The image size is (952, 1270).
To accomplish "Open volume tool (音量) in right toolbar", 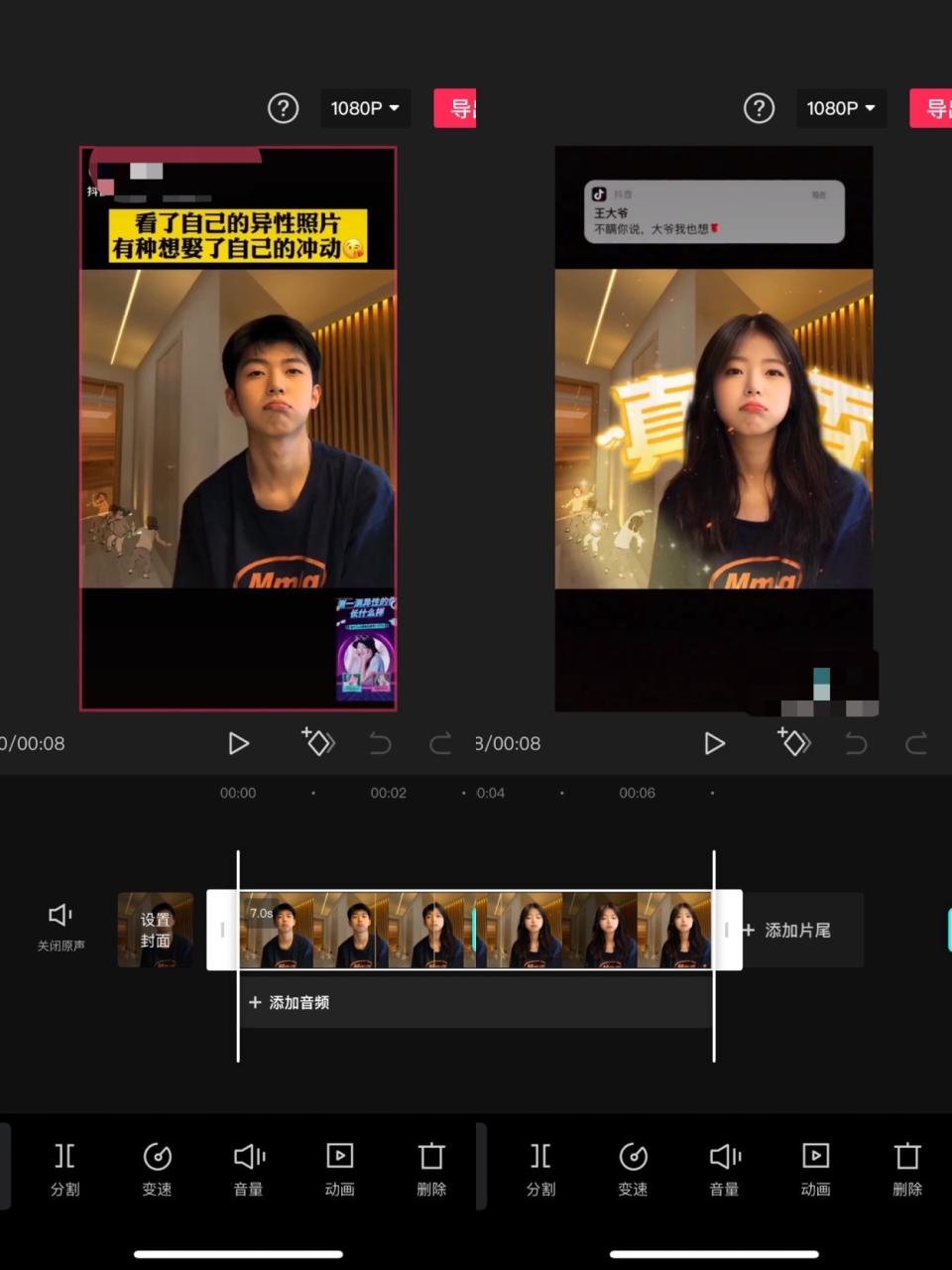I will click(724, 1169).
